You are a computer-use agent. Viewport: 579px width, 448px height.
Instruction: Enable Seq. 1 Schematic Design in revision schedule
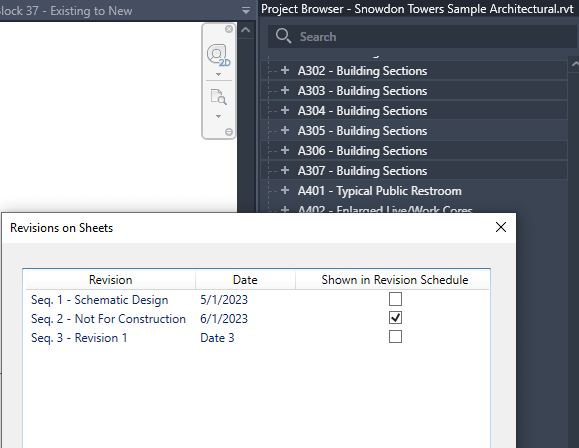(x=395, y=299)
